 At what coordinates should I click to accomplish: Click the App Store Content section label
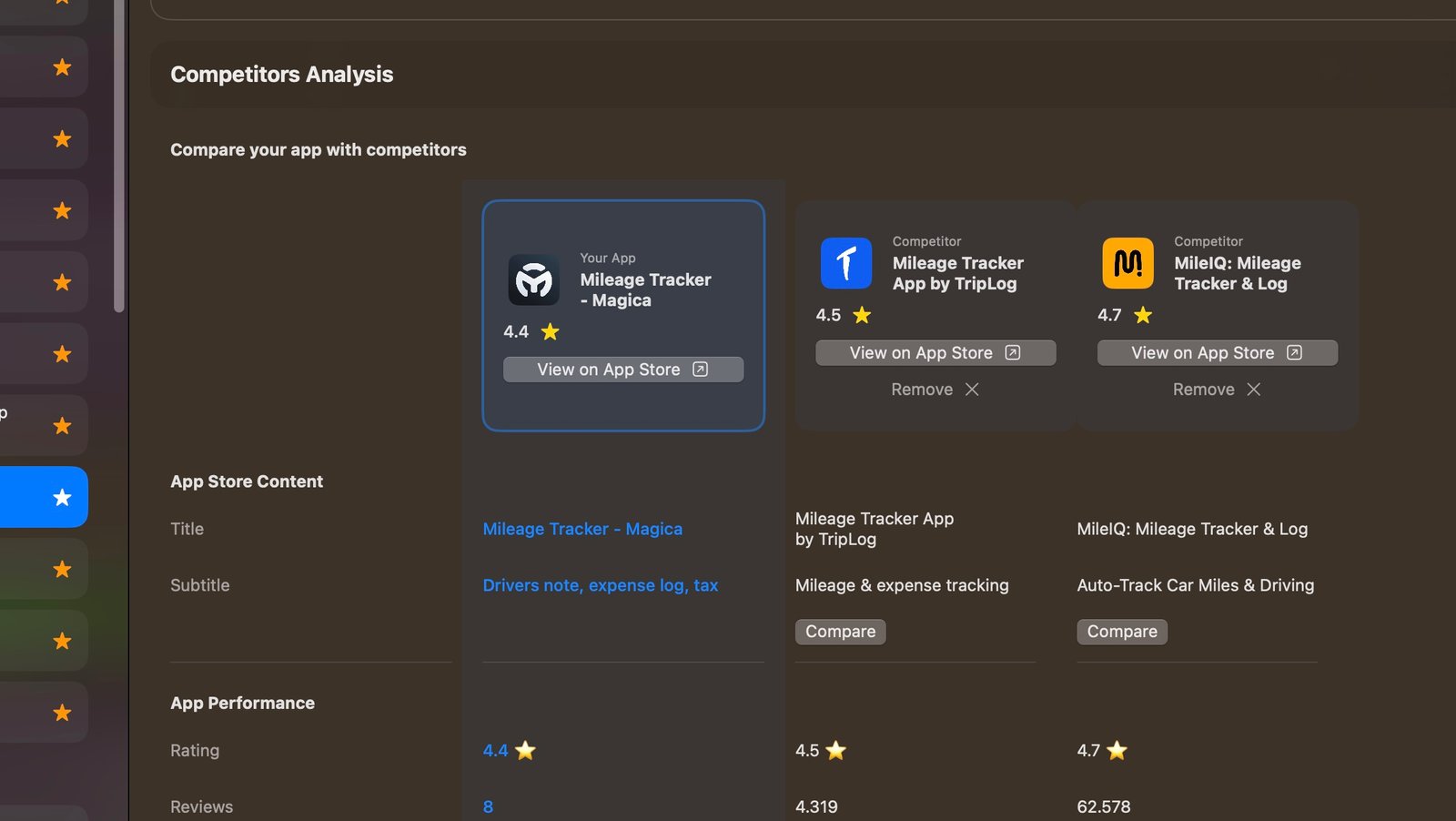point(247,481)
